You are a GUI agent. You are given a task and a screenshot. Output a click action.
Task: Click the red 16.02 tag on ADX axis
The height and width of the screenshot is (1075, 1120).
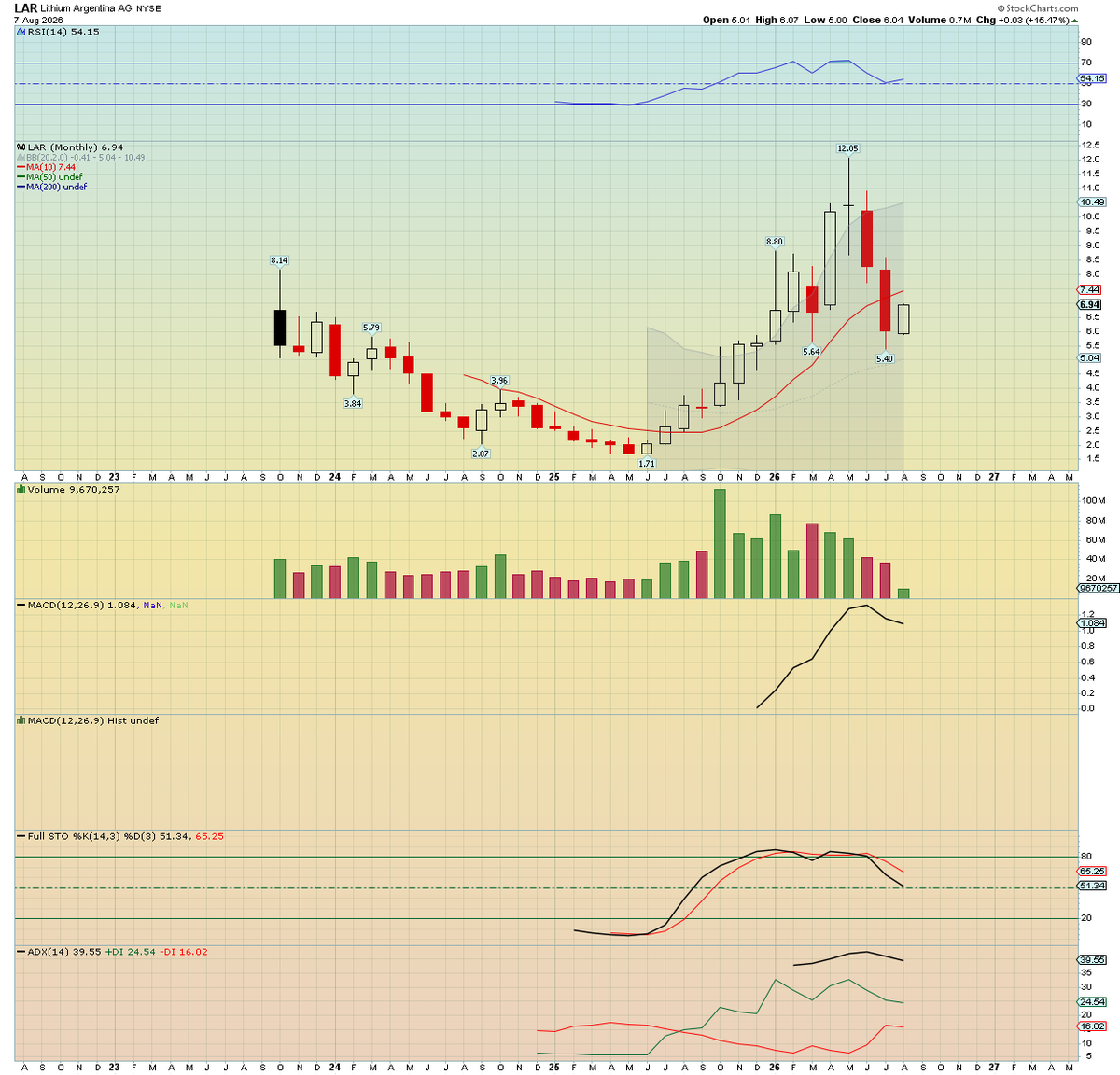1093,1026
